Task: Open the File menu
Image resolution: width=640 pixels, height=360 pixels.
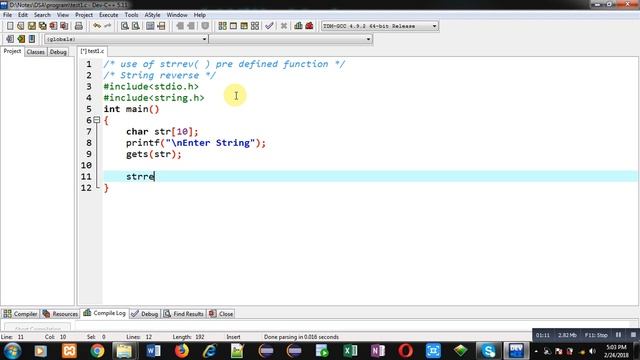Action: (x=7, y=15)
